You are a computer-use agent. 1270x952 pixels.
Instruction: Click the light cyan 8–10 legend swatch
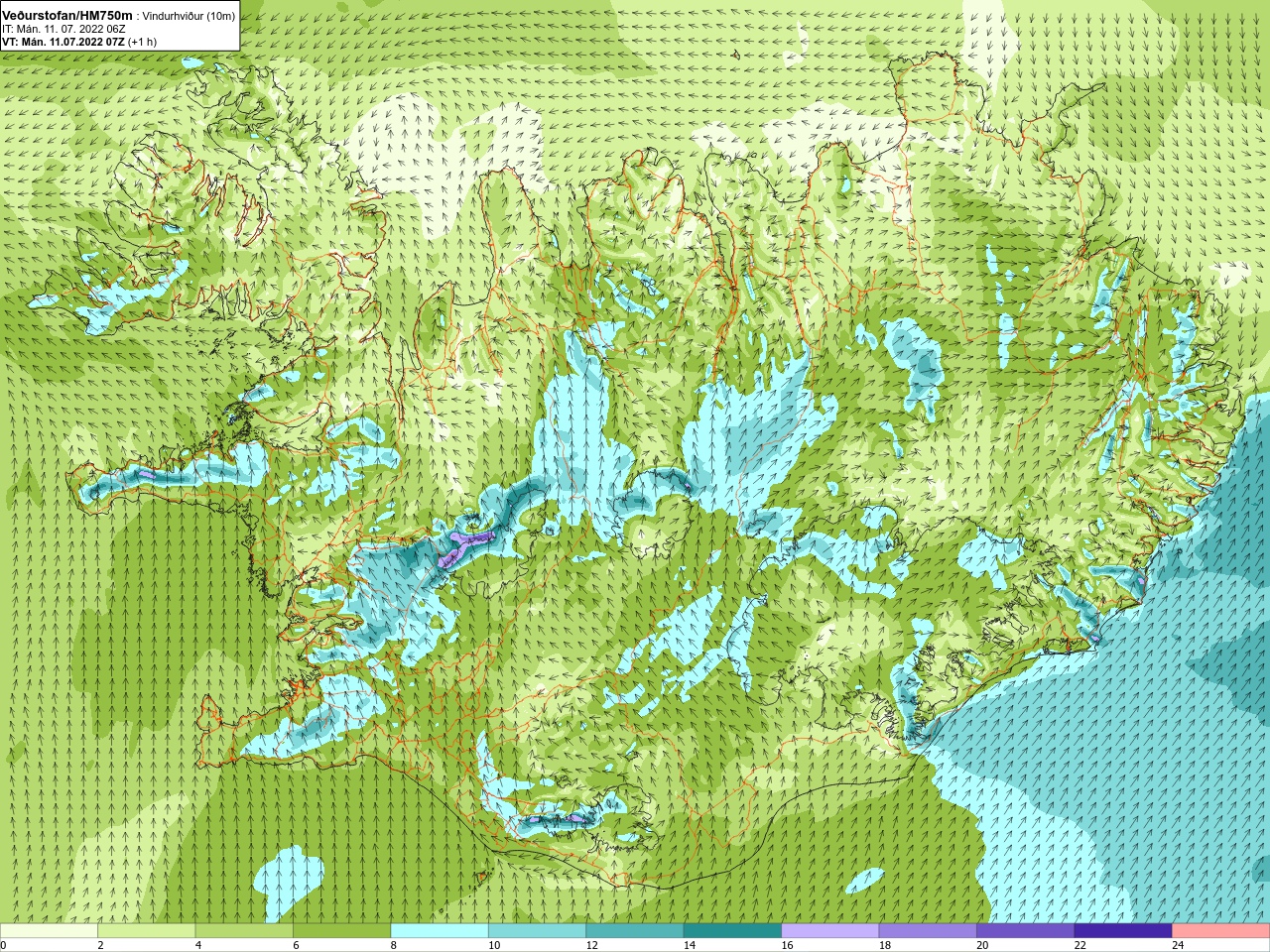[x=440, y=931]
